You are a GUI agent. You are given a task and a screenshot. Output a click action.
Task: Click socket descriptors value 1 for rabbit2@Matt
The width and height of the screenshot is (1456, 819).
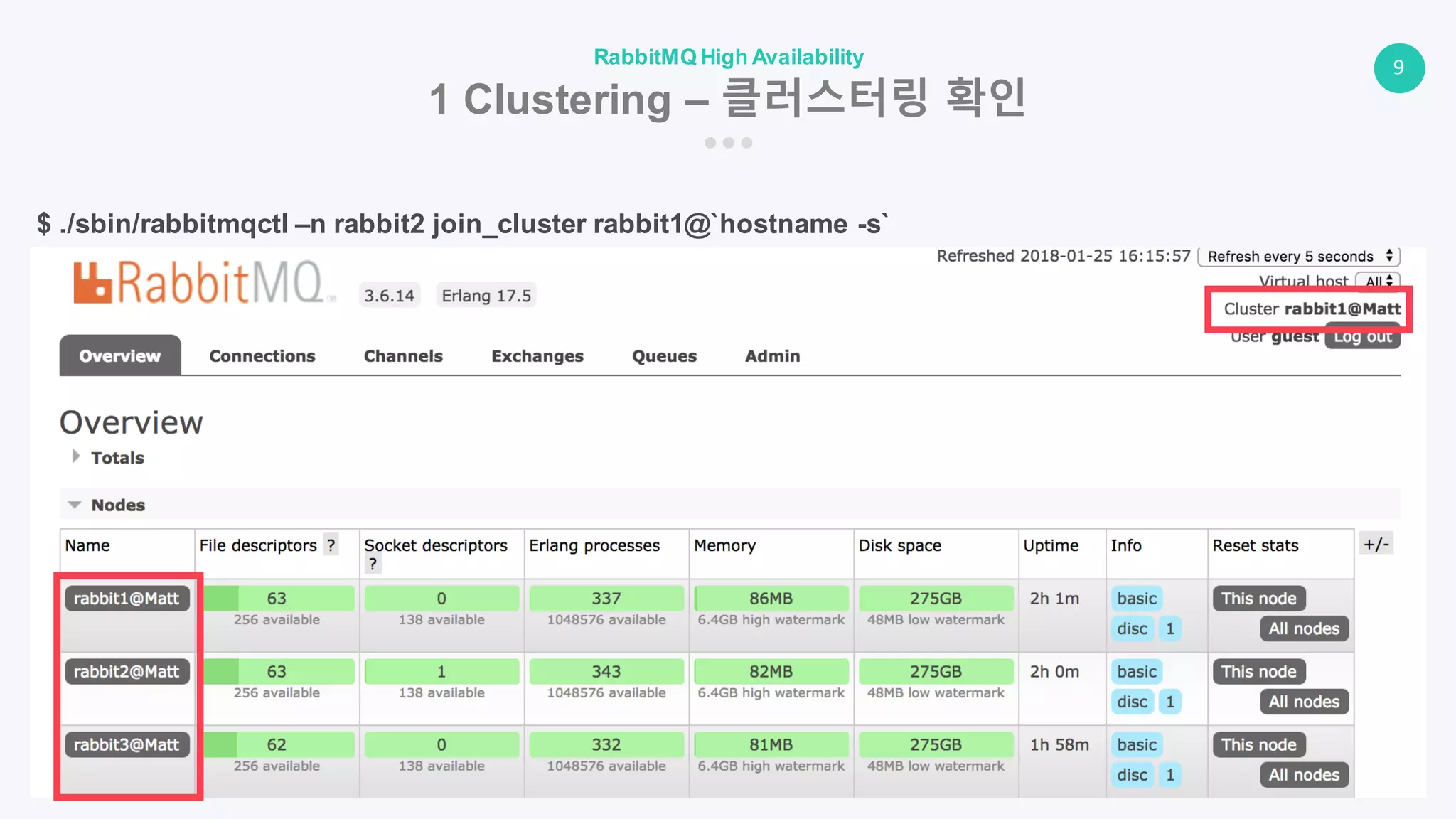(x=441, y=672)
